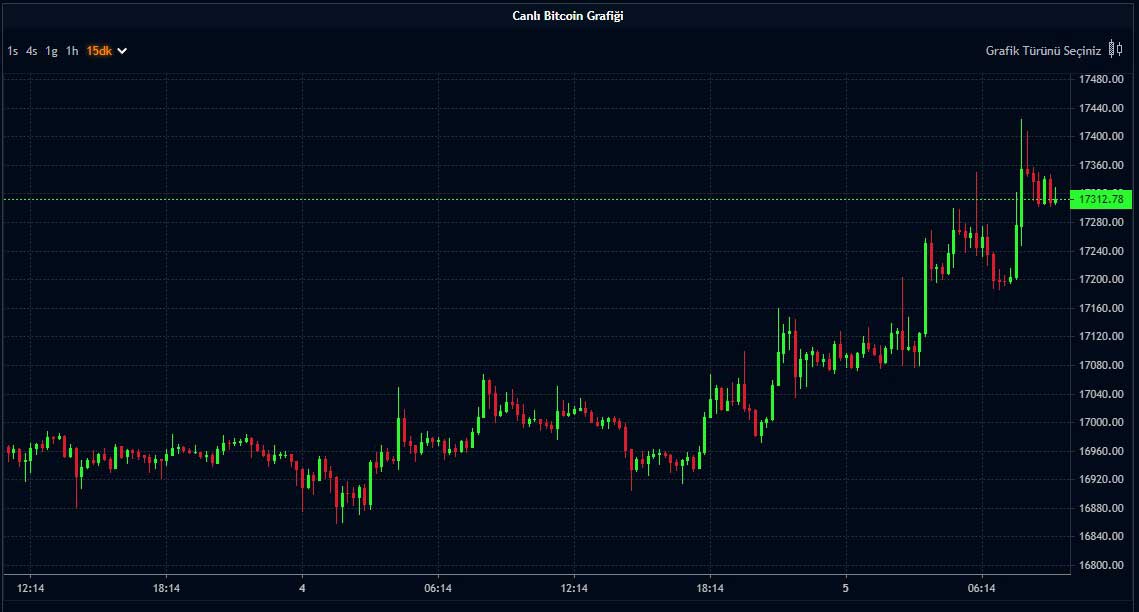Click the 17000.00 price axis label

tap(1101, 423)
